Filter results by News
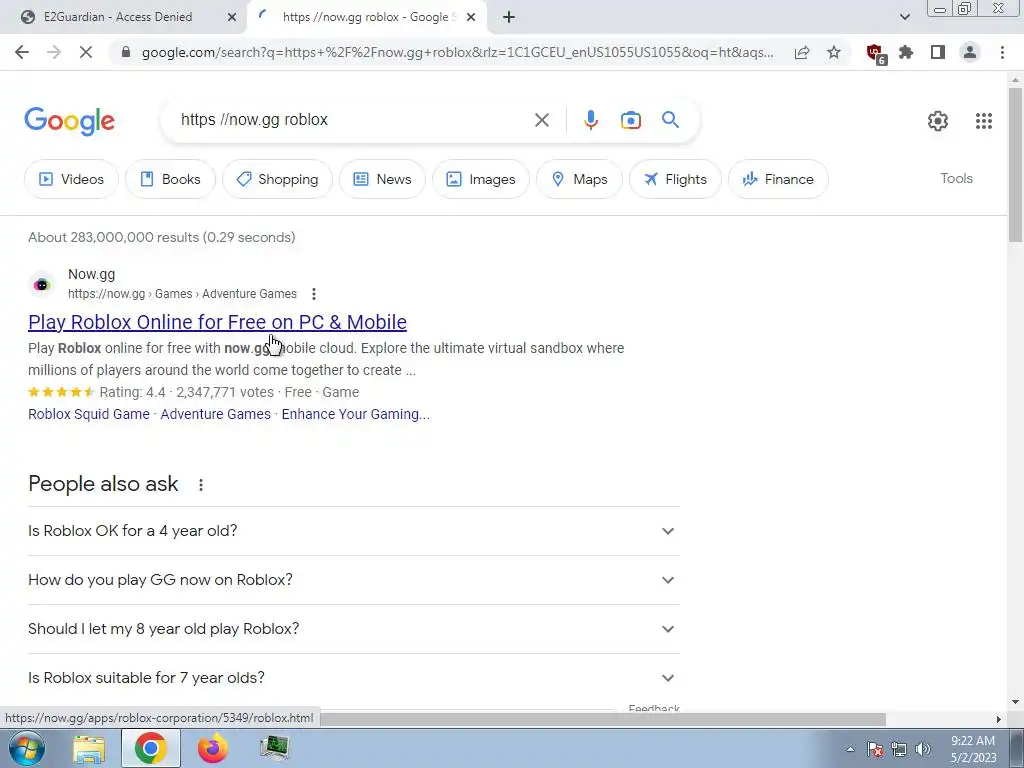Viewport: 1024px width, 768px height. point(383,179)
